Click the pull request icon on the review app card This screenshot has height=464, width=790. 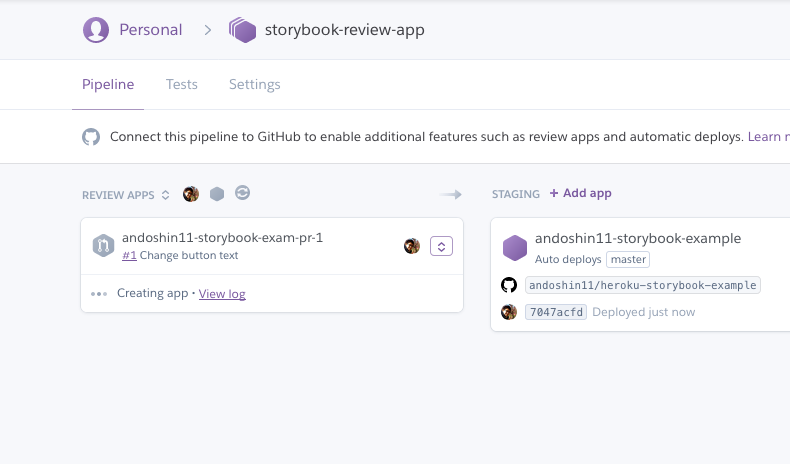pyautogui.click(x=103, y=246)
